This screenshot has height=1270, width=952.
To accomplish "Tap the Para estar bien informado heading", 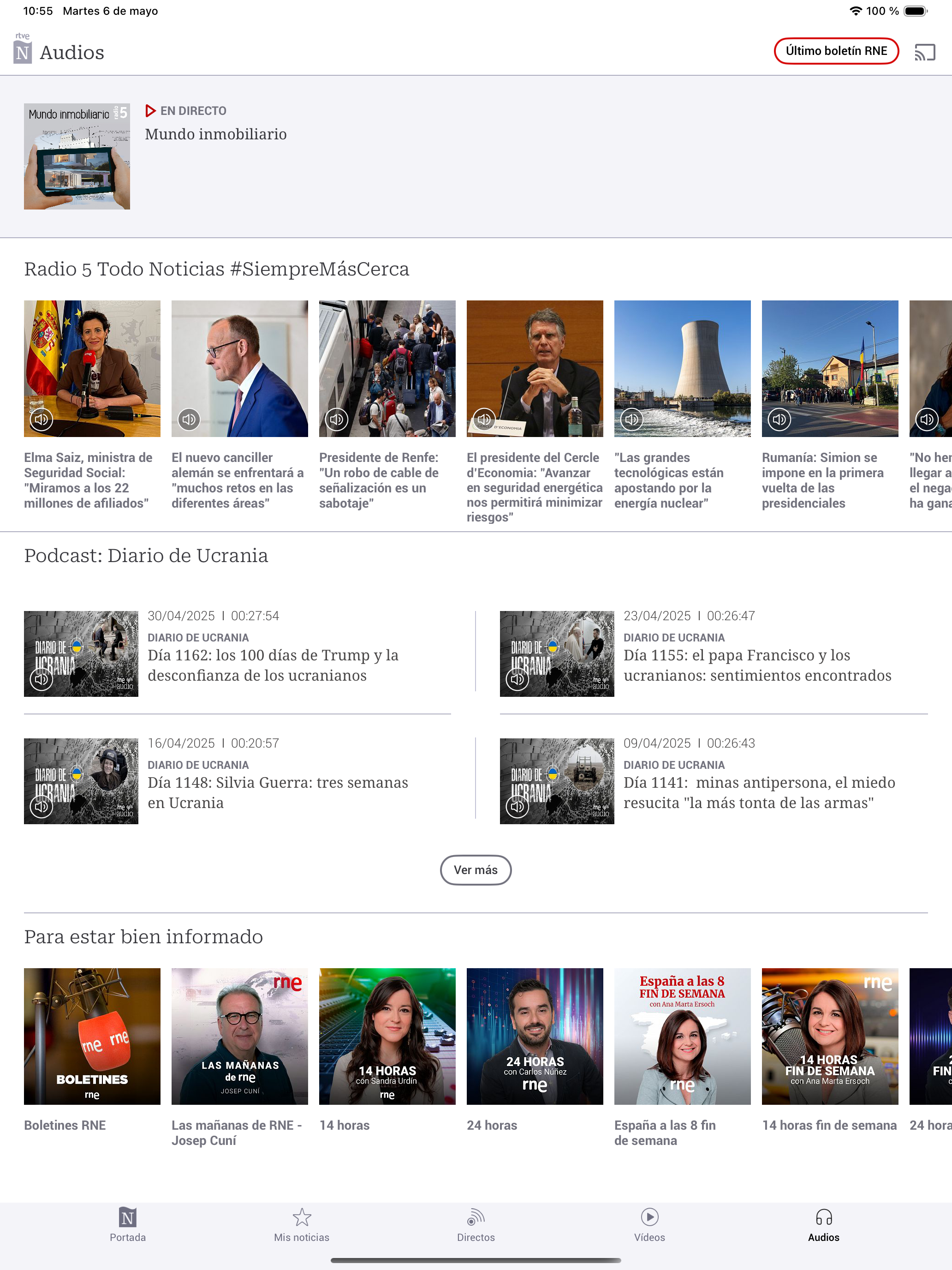I will tap(143, 936).
